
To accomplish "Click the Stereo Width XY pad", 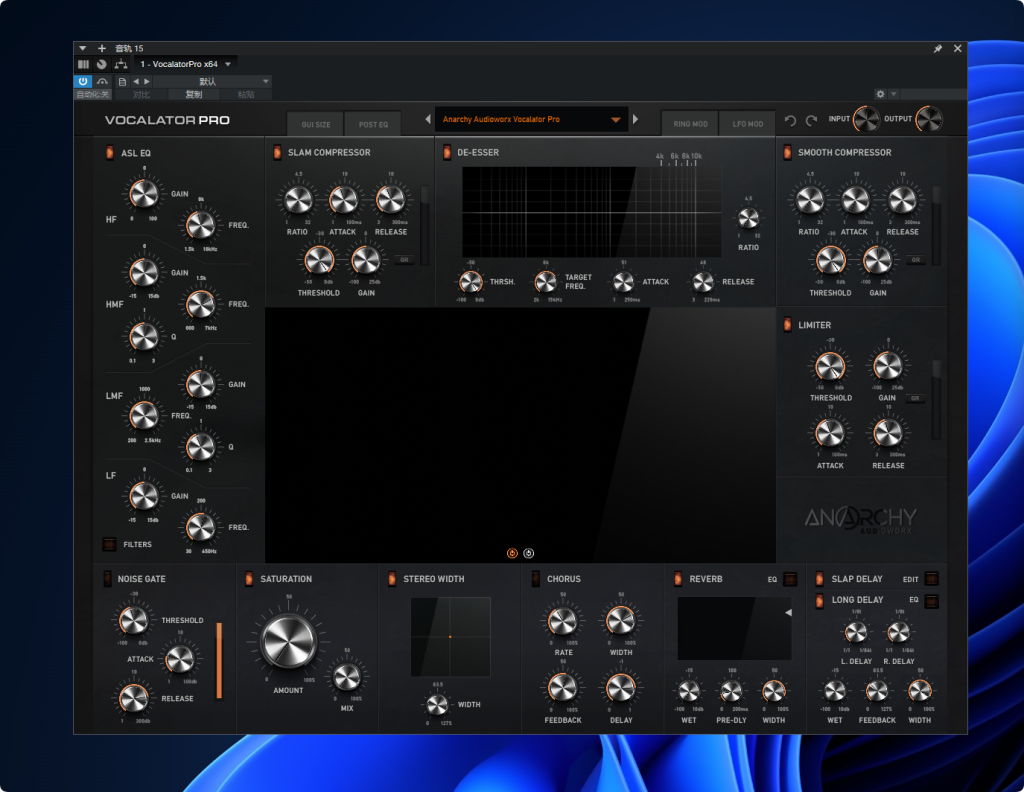I will point(451,637).
